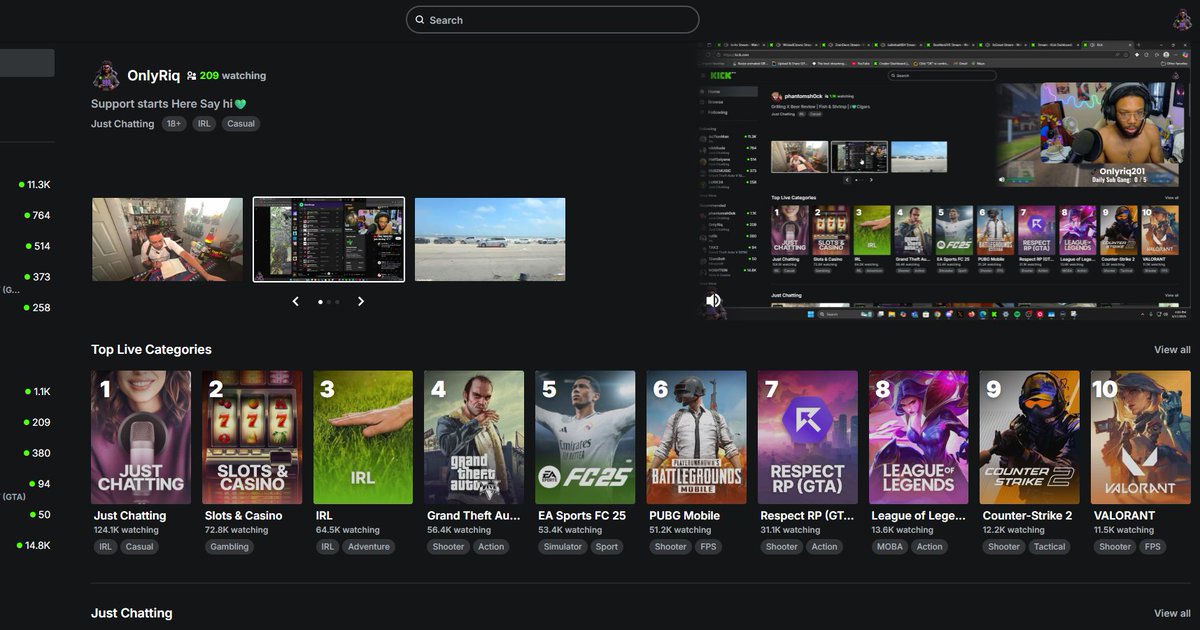Select the Tactical tag
This screenshot has width=1200, height=630.
[1050, 547]
